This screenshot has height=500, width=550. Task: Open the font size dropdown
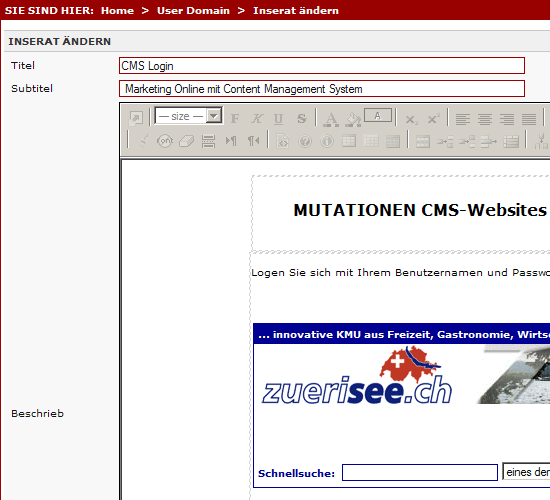(188, 116)
